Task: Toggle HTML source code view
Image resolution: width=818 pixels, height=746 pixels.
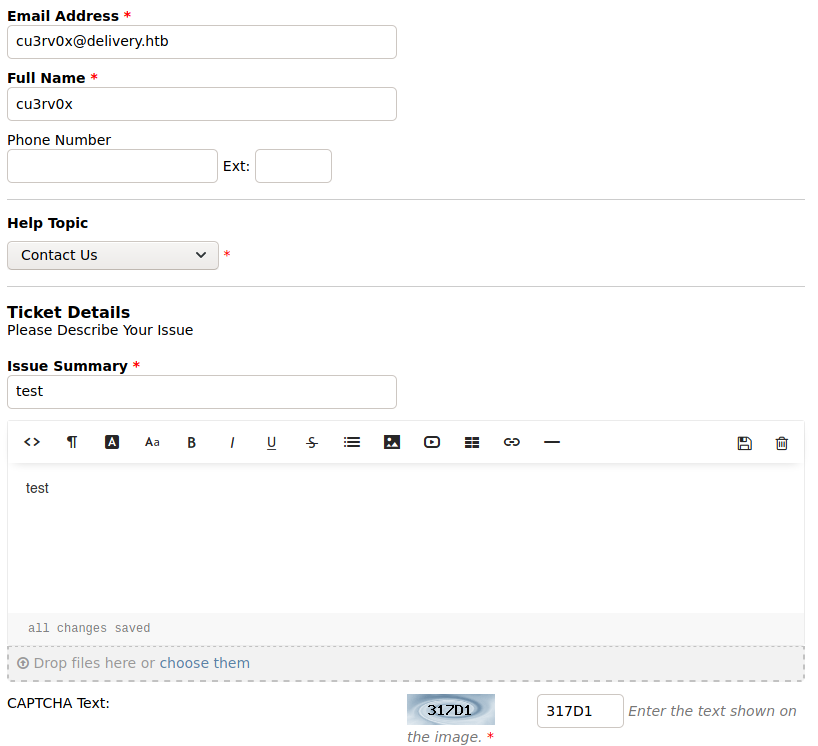Action: (32, 442)
